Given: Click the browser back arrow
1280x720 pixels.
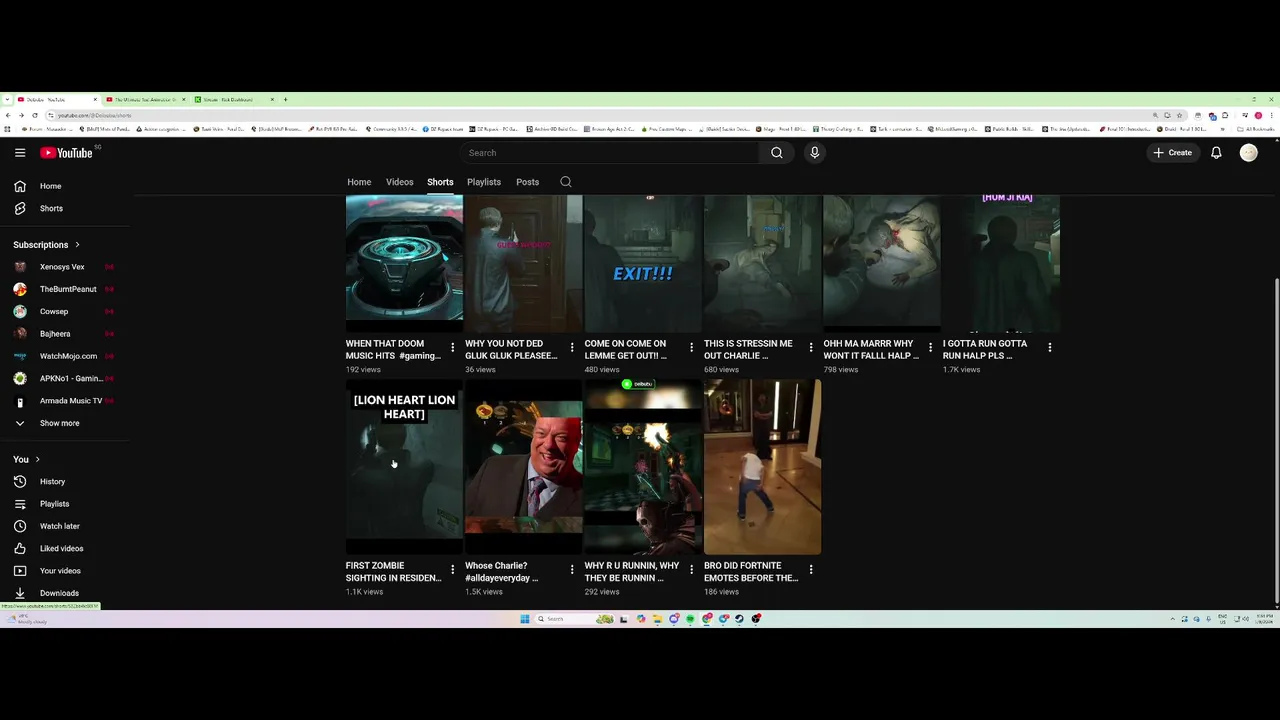Looking at the screenshot, I should pyautogui.click(x=8, y=115).
